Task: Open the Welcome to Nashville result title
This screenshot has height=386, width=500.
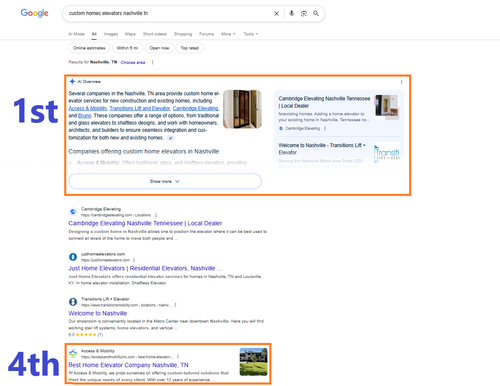Action: coord(98,313)
